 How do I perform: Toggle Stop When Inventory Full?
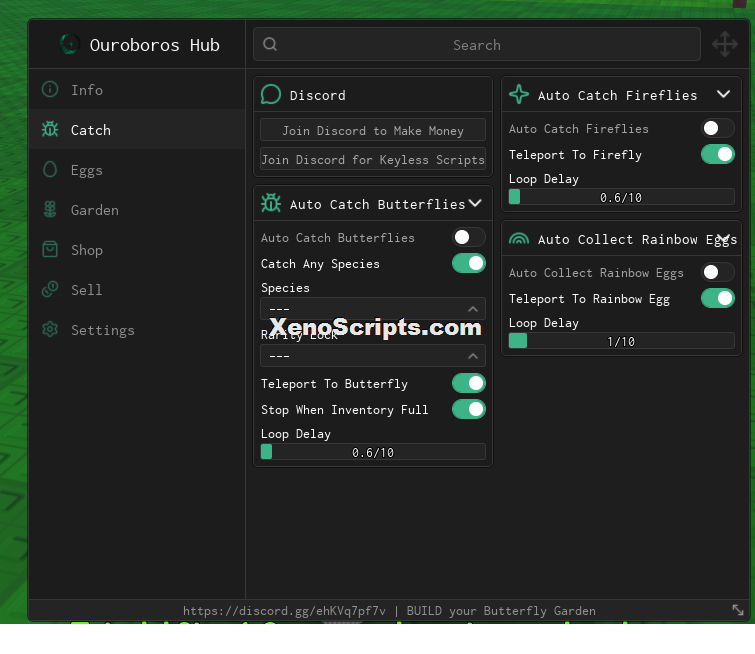coord(469,409)
